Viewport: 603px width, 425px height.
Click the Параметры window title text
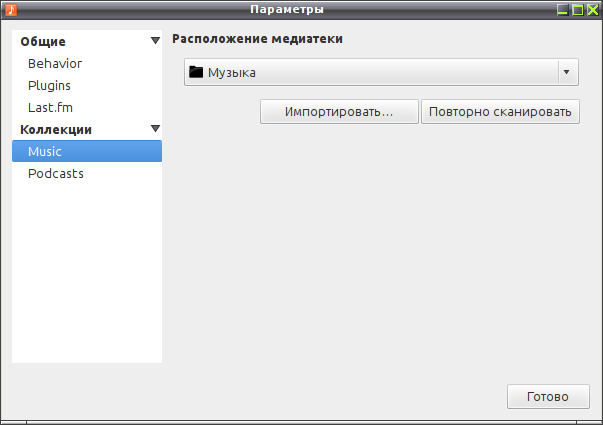(287, 9)
